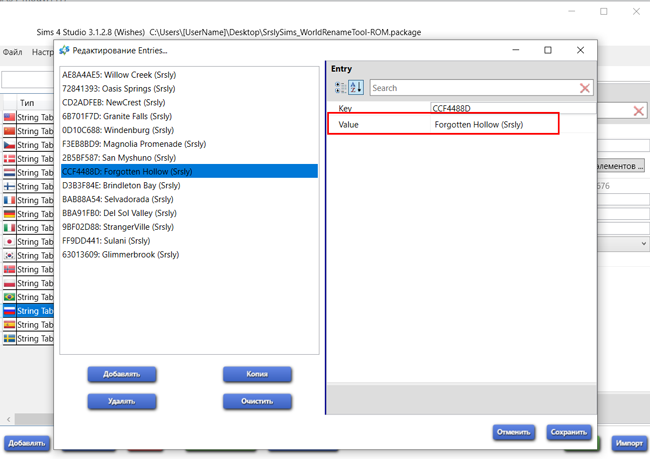
Task: Select the Danish flag String Table row
Action: pyautogui.click(x=28, y=159)
